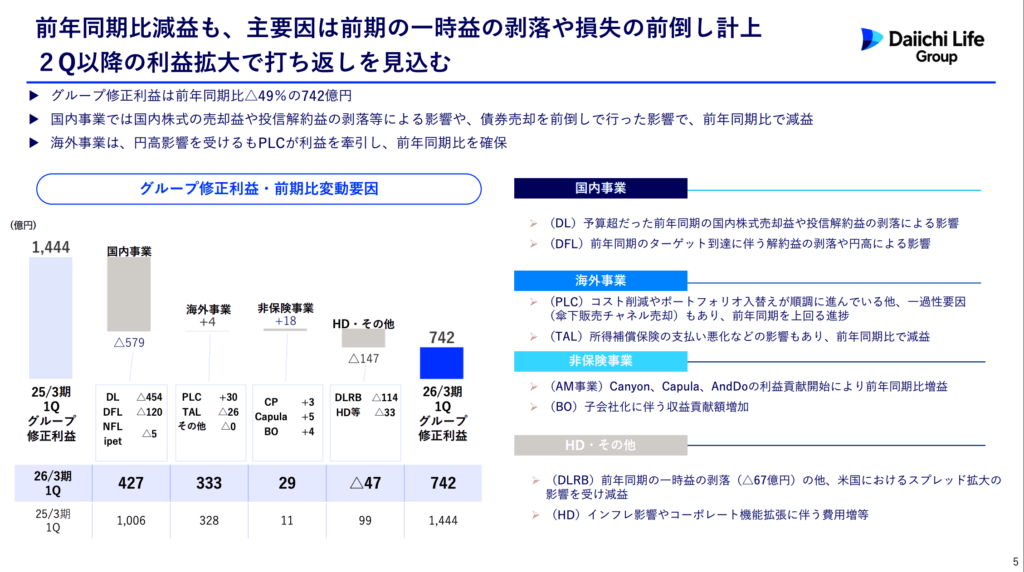The height and width of the screenshot is (572, 1024).
Task: Click table cell 1,006 in 25/3期 row
Action: (131, 520)
